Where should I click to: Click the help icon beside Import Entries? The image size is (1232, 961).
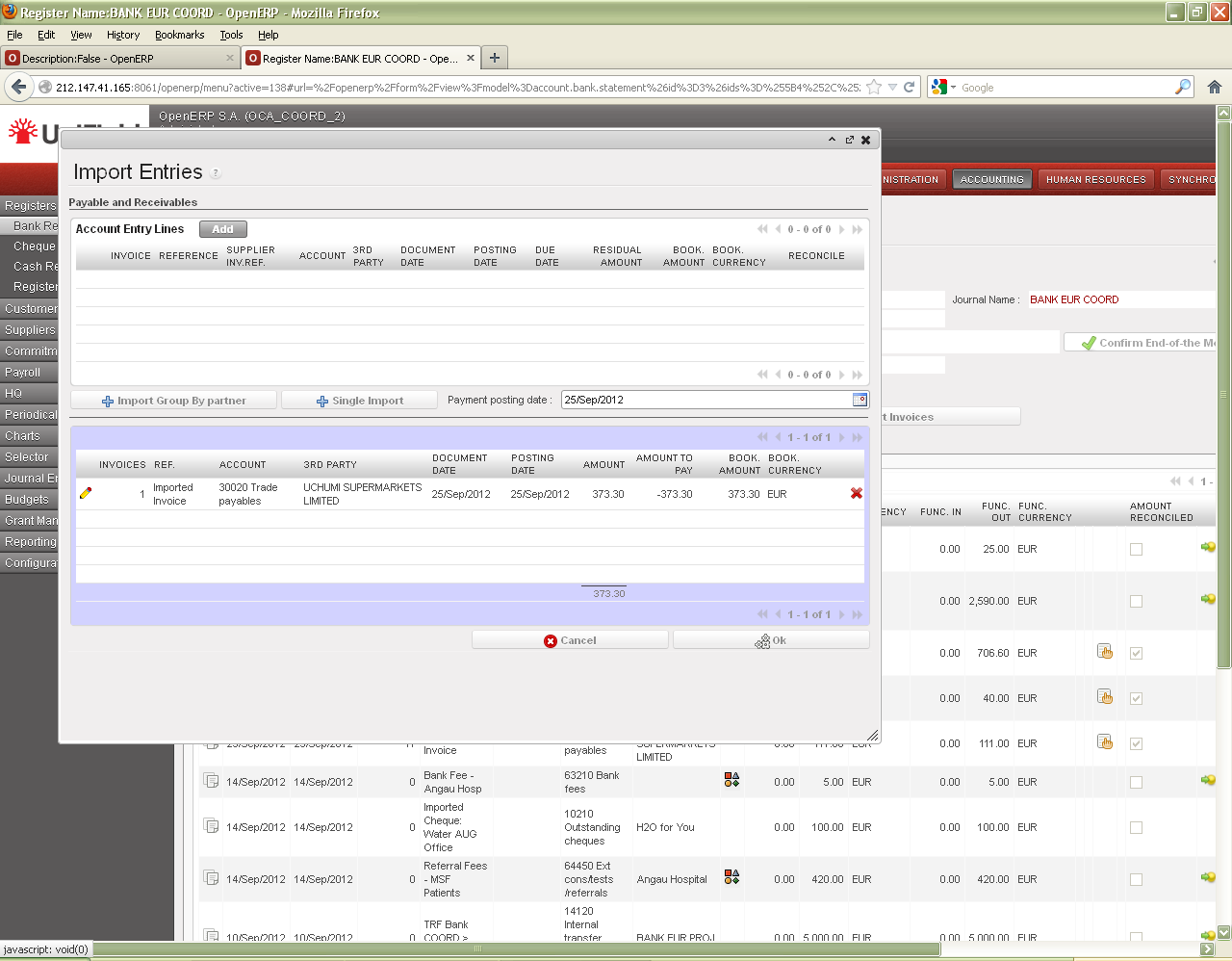[x=216, y=173]
